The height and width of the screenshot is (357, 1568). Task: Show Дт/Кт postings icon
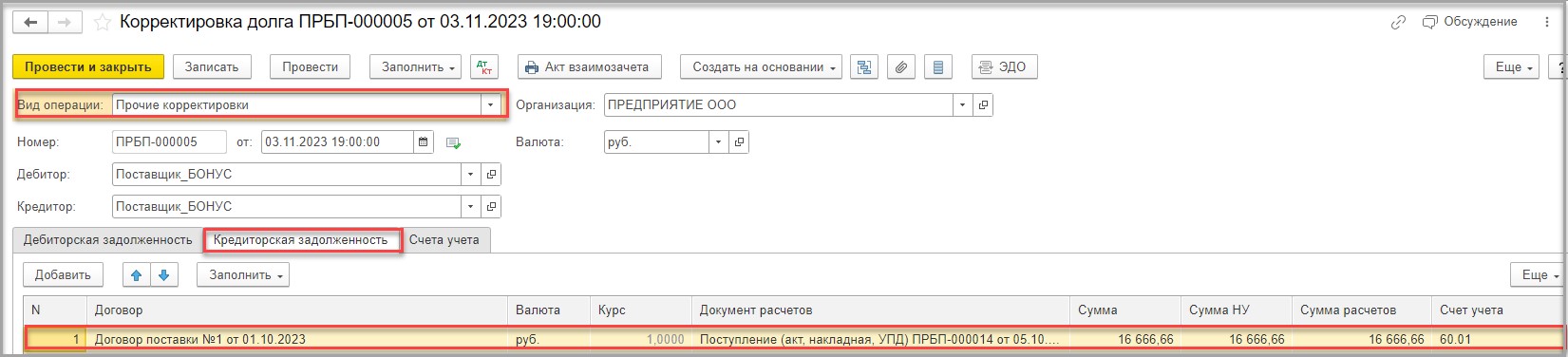[484, 67]
